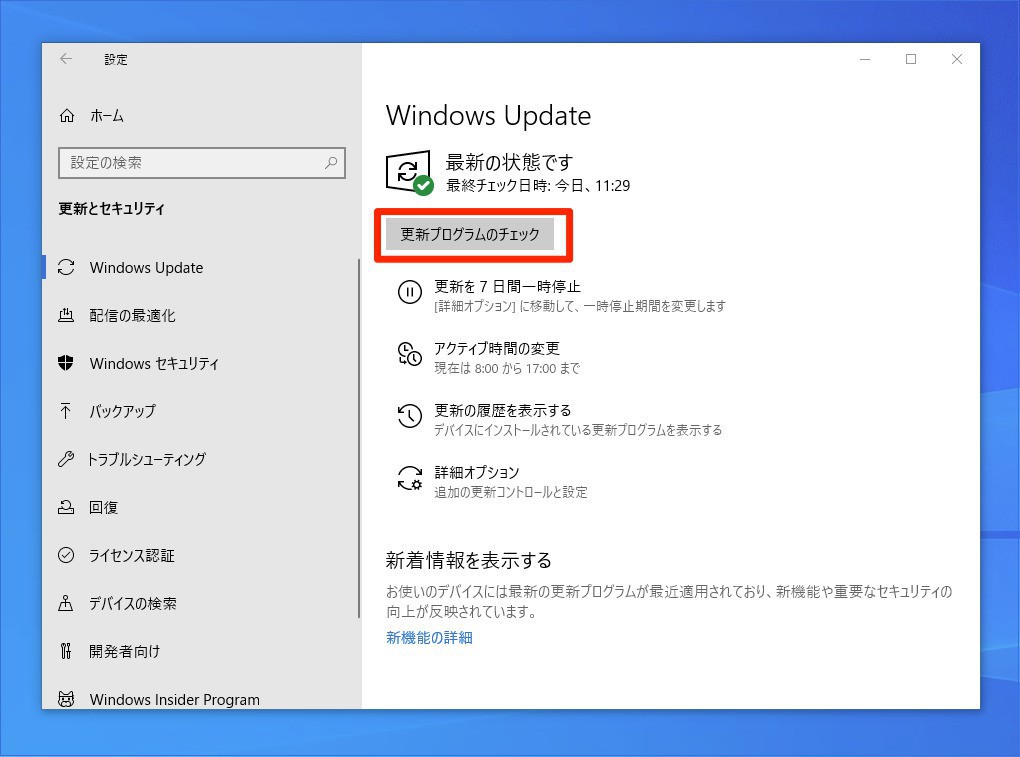Pause updates via 更新を7日間一時停止
This screenshot has height=757, width=1020.
(507, 286)
